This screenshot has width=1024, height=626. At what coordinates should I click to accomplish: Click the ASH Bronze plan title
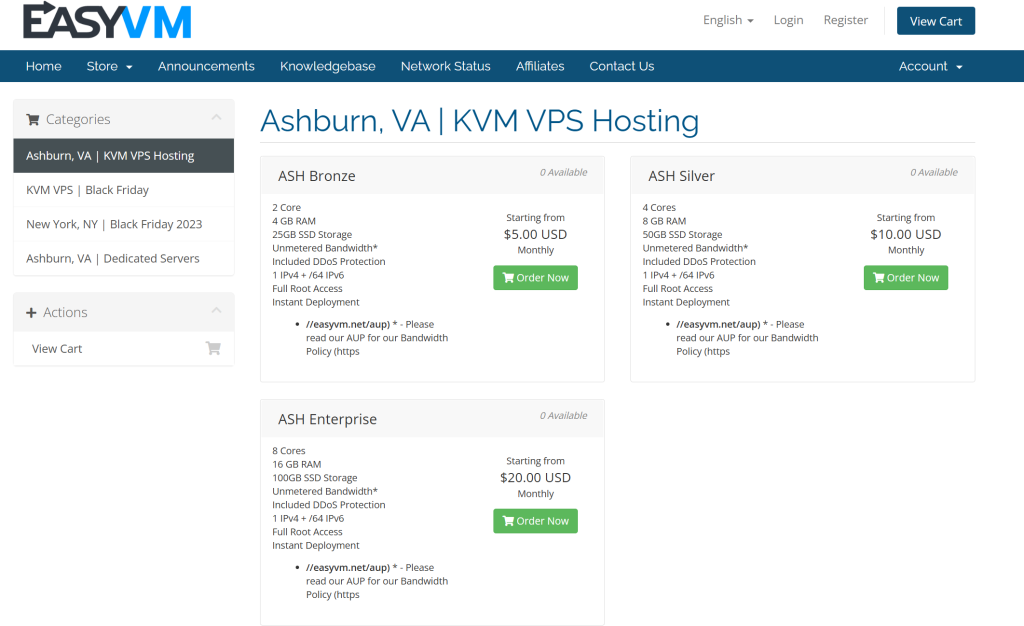(317, 176)
